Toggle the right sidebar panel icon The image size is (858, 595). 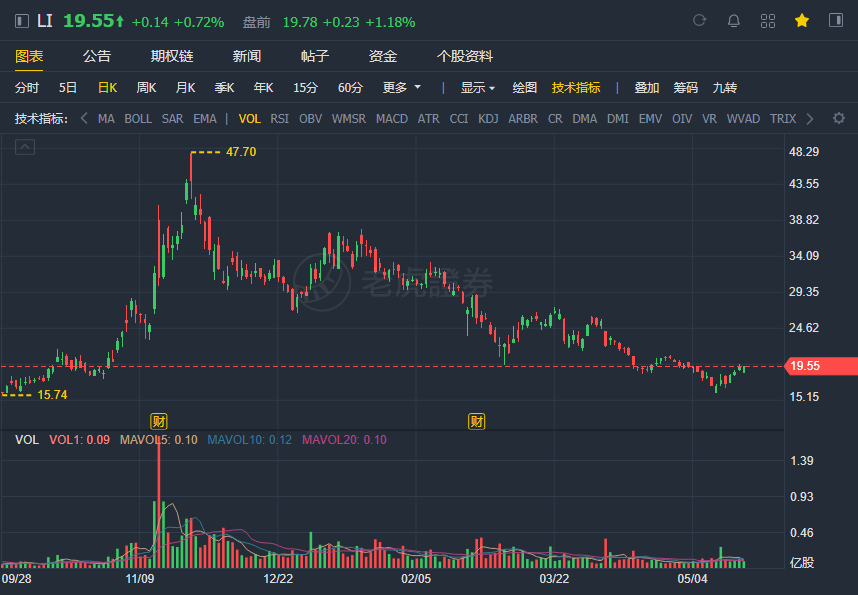[836, 21]
